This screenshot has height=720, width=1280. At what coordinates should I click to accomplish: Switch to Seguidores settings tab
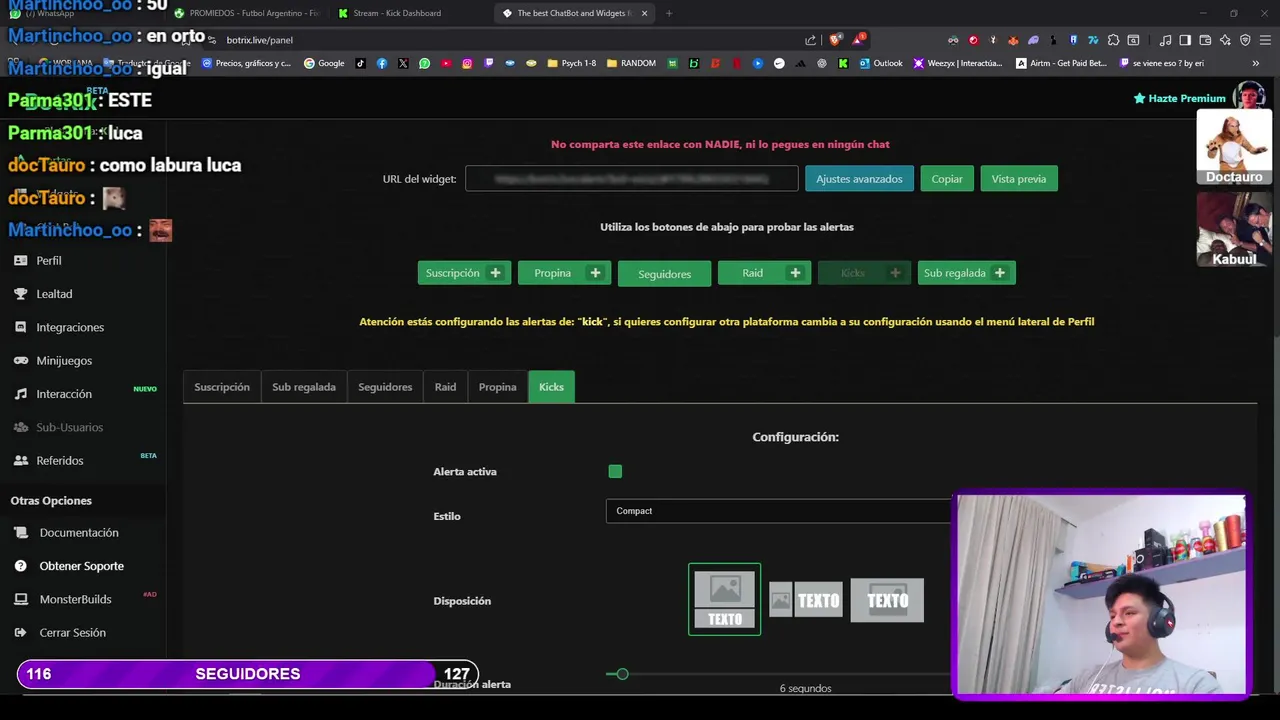[x=385, y=387]
